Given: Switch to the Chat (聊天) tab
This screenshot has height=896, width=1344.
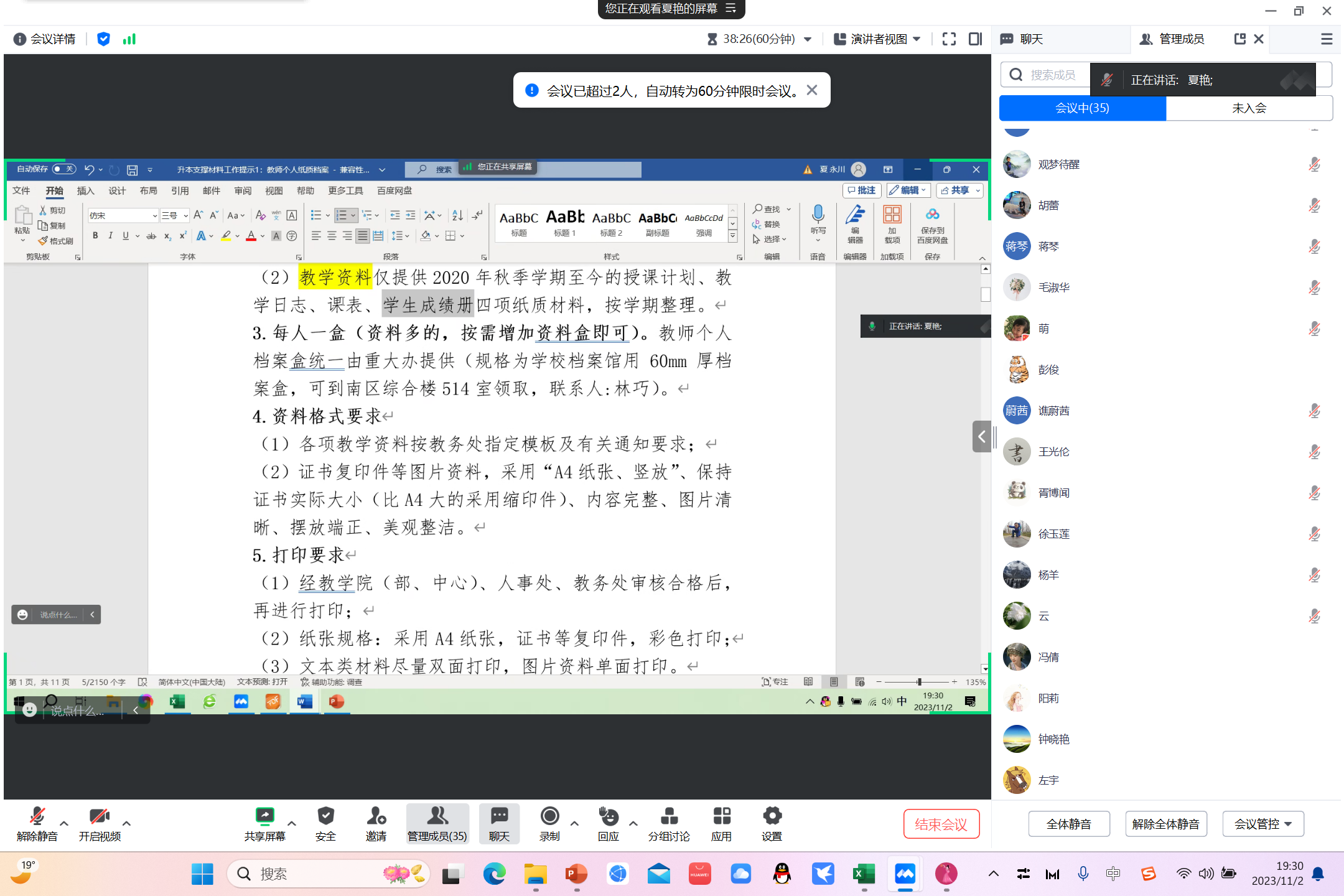Looking at the screenshot, I should coord(1030,39).
